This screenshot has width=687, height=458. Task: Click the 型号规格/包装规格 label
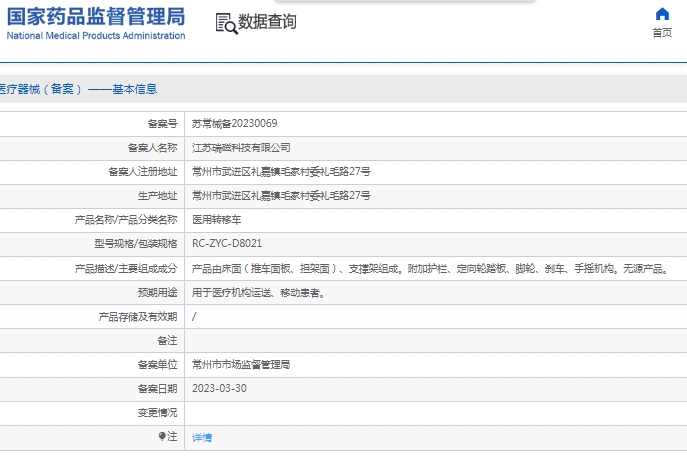click(x=136, y=244)
